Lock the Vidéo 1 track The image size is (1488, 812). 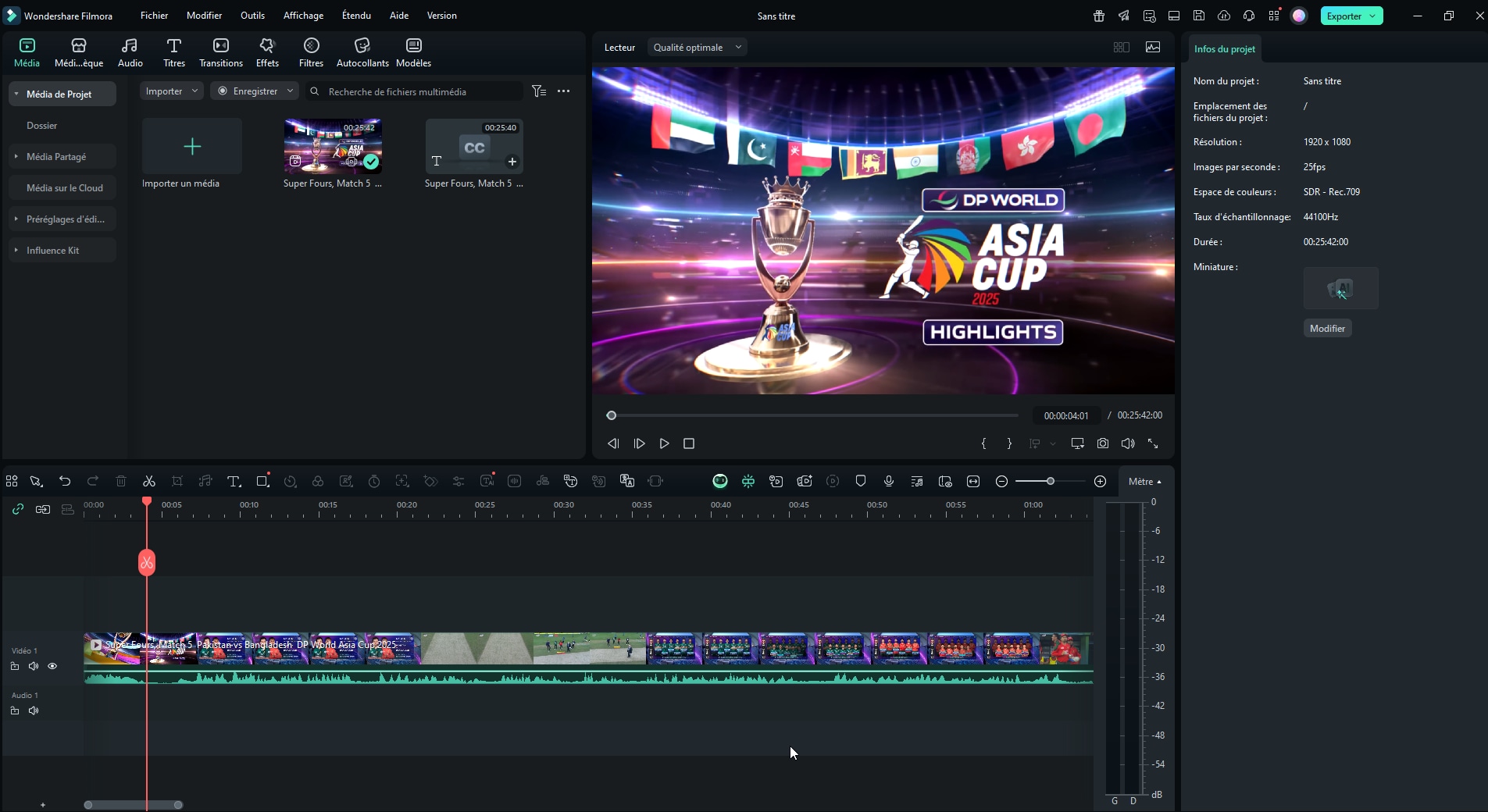point(15,666)
